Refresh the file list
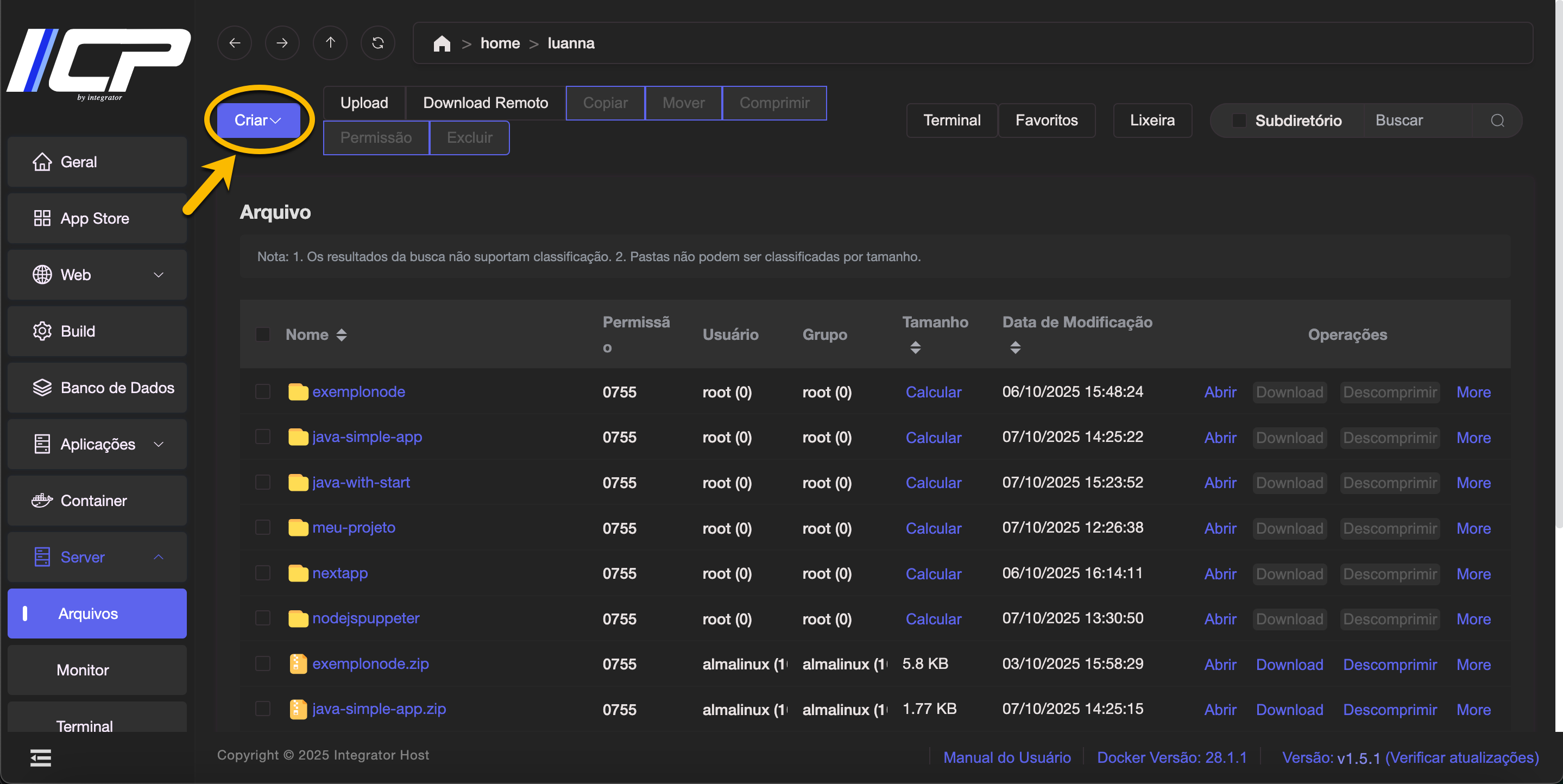The image size is (1563, 784). click(377, 43)
